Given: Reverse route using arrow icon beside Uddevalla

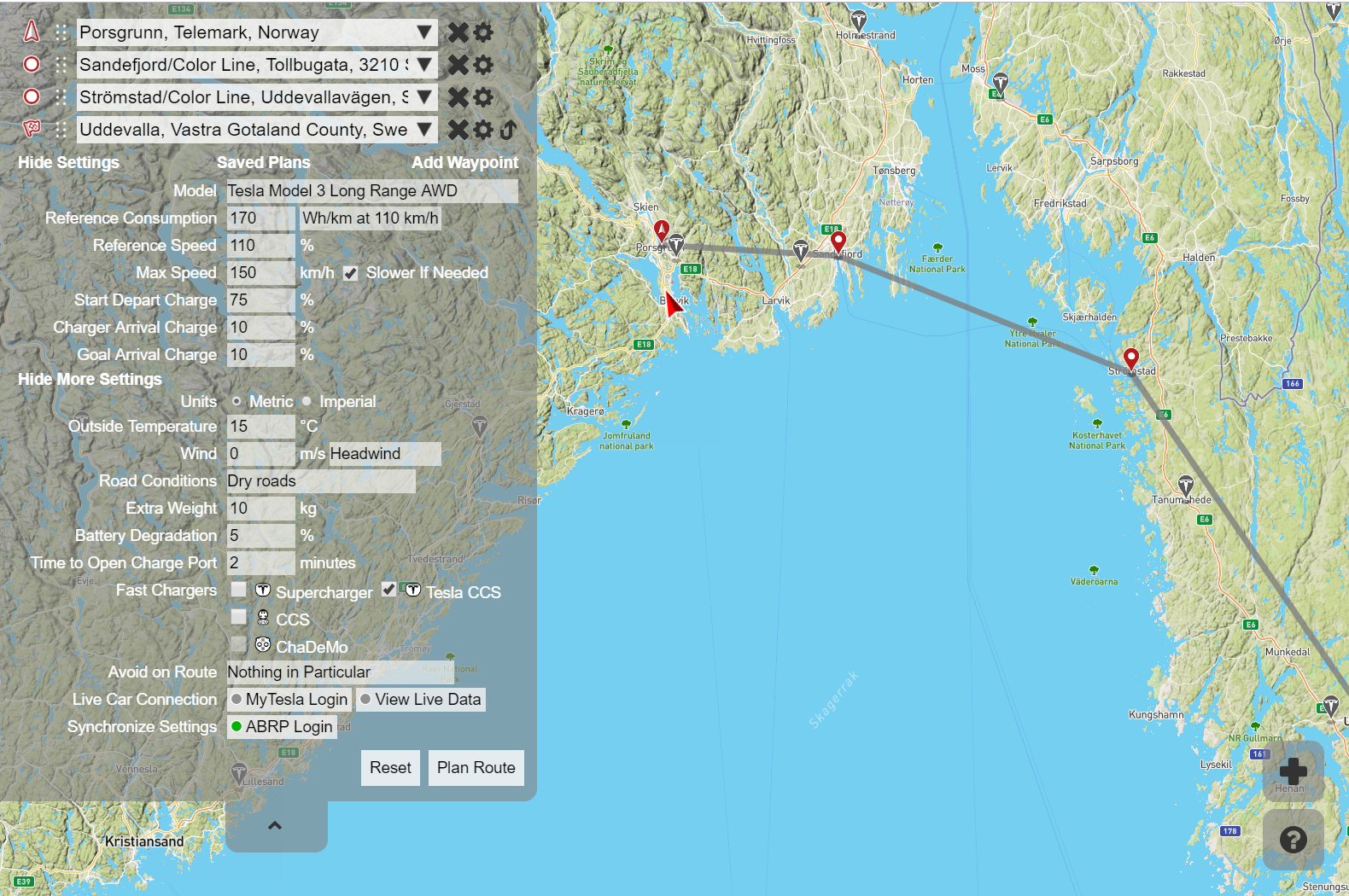Looking at the screenshot, I should coord(508,130).
